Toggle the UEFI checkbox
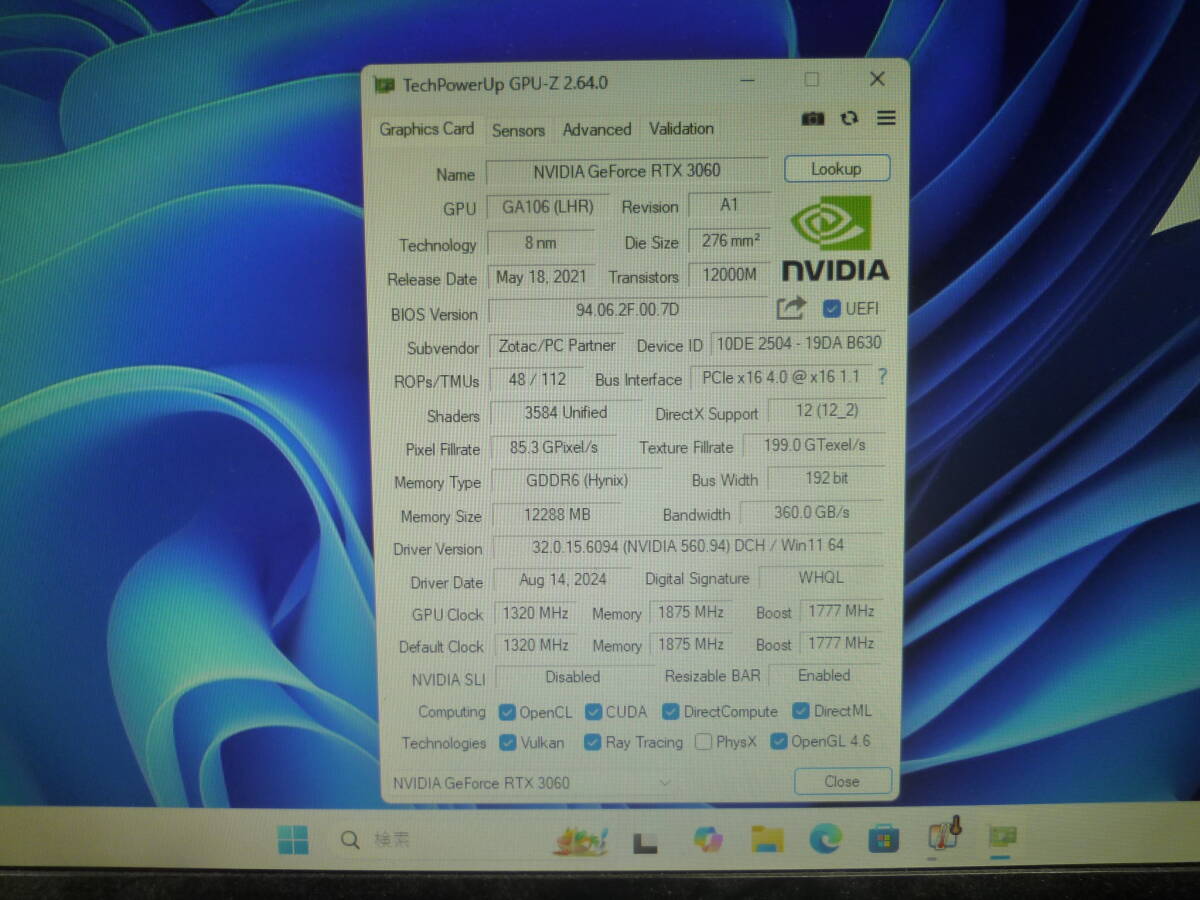1200x900 pixels. pyautogui.click(x=832, y=309)
